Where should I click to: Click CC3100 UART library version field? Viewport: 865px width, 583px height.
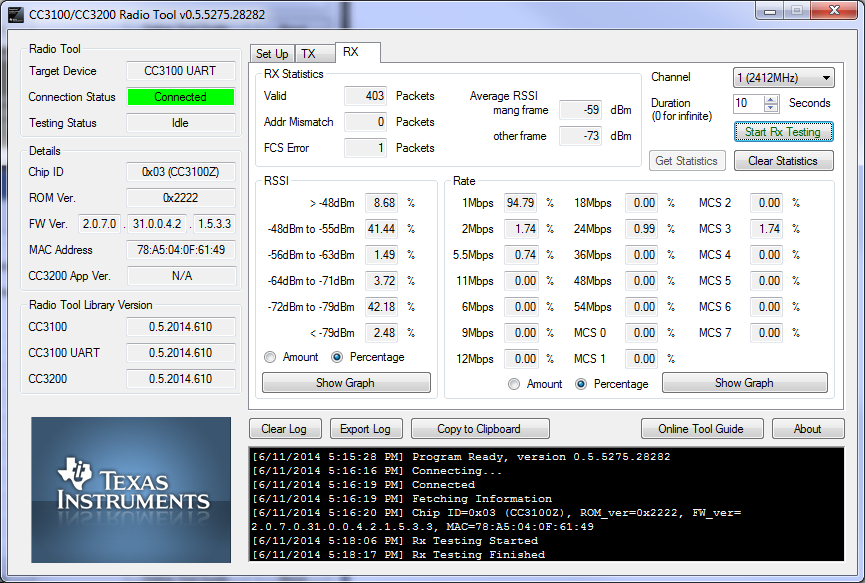coord(181,353)
